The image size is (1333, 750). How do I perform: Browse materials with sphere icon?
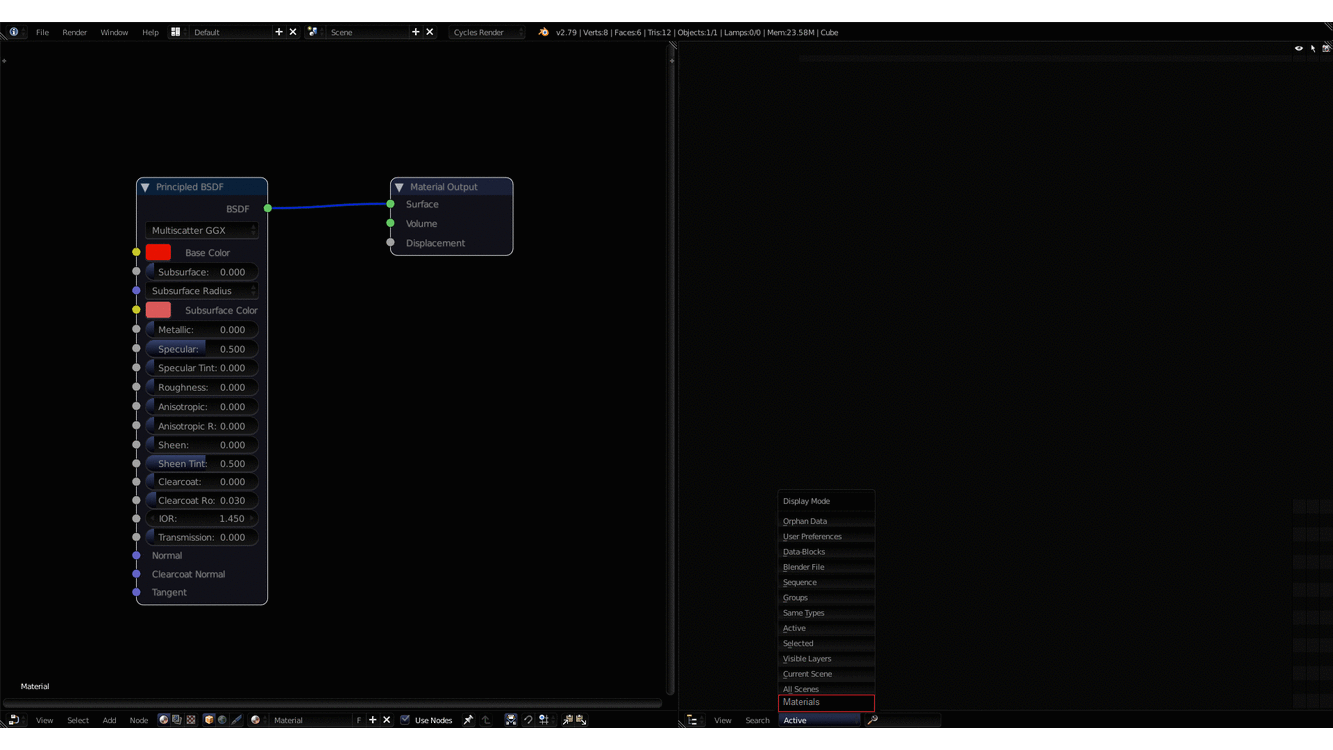[x=256, y=720]
